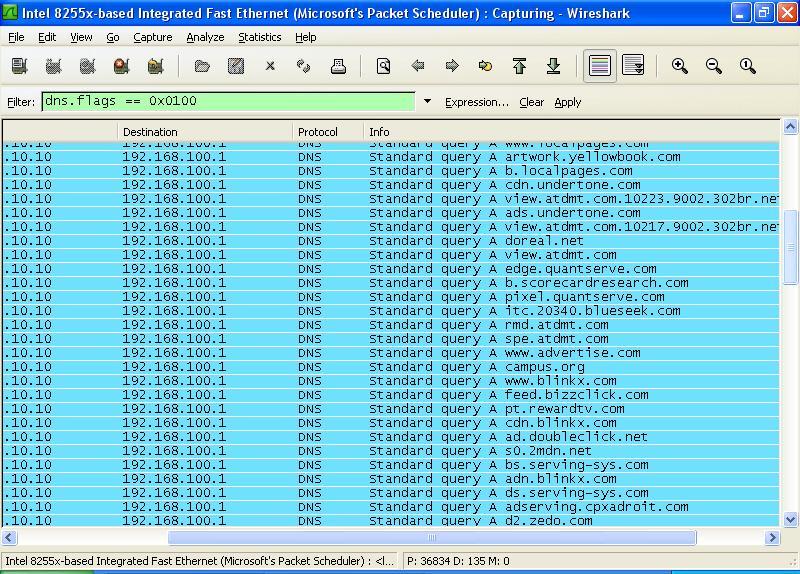This screenshot has height=574, width=800.
Task: Restart the running capture icon
Action: pos(156,66)
